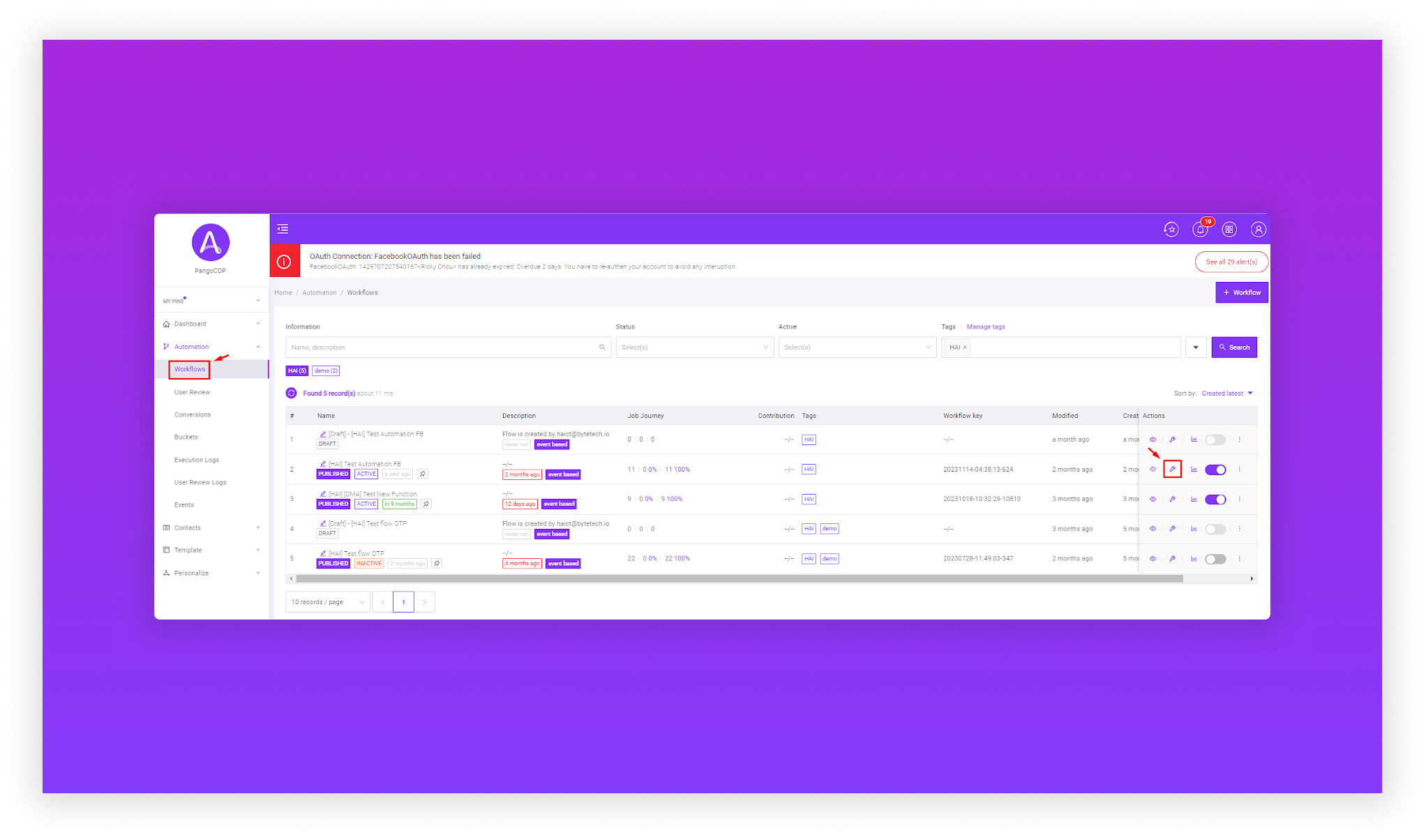Open the user profile icon in the header

click(x=1258, y=229)
